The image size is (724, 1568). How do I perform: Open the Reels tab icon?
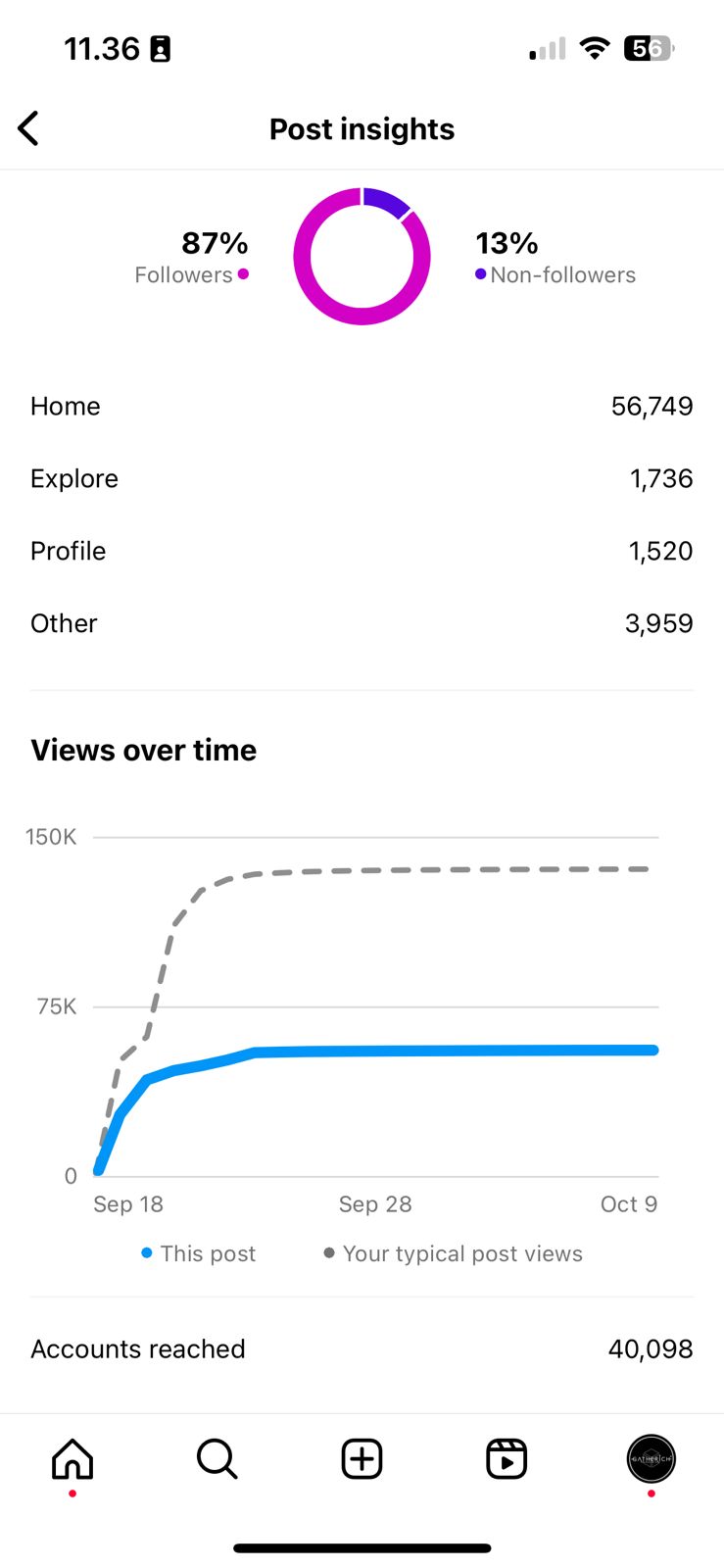[x=507, y=1459]
